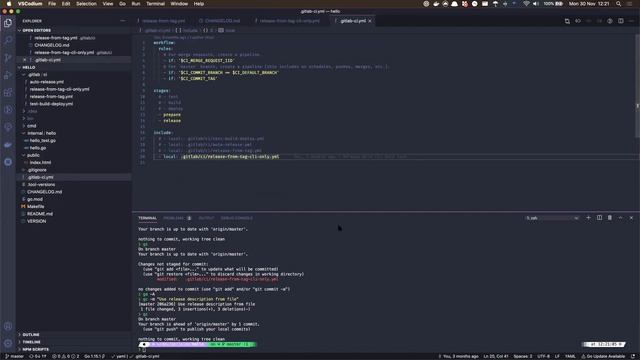Open Makefile in explorer
Image resolution: width=640 pixels, height=360 pixels.
point(35,207)
